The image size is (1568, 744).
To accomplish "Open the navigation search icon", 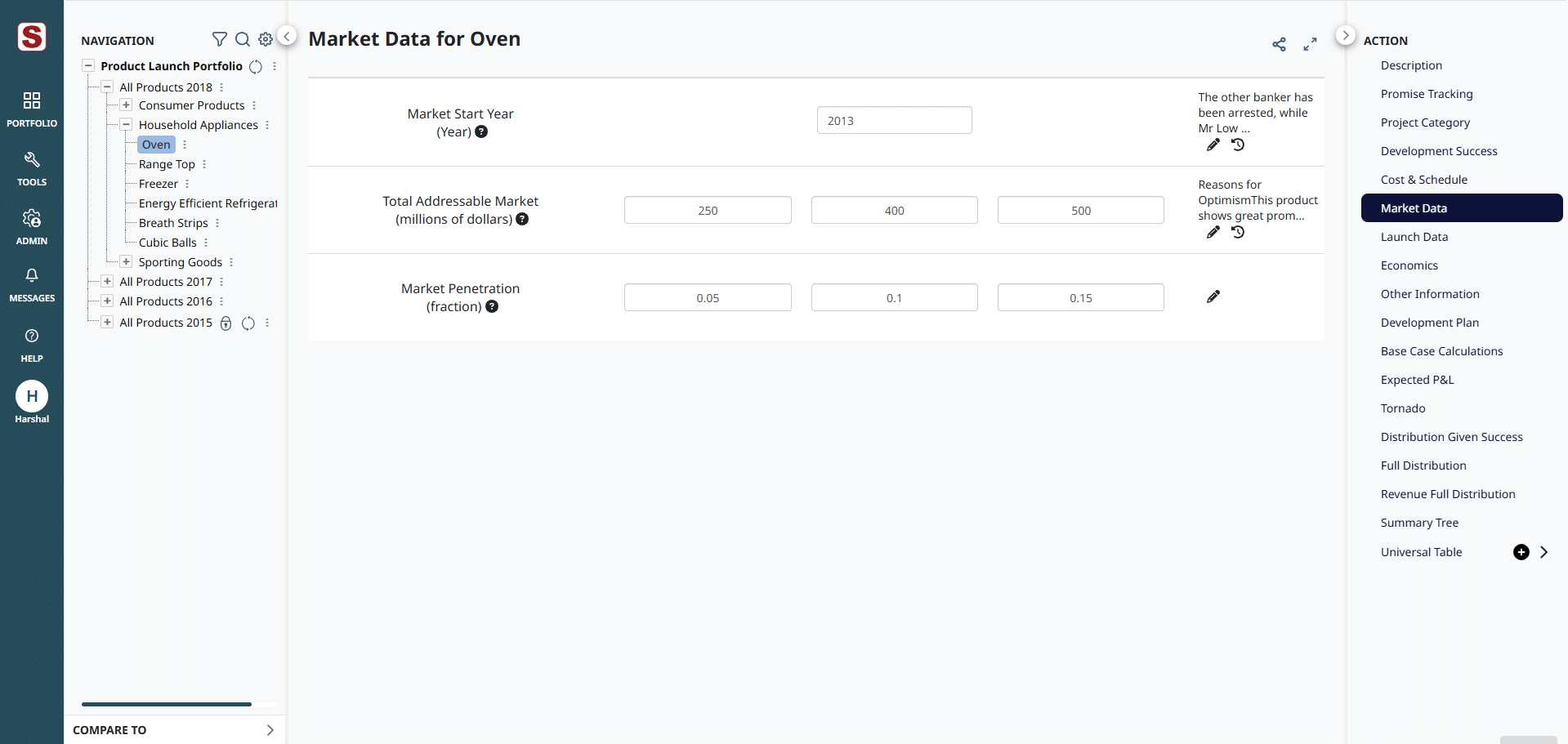I will pyautogui.click(x=243, y=39).
